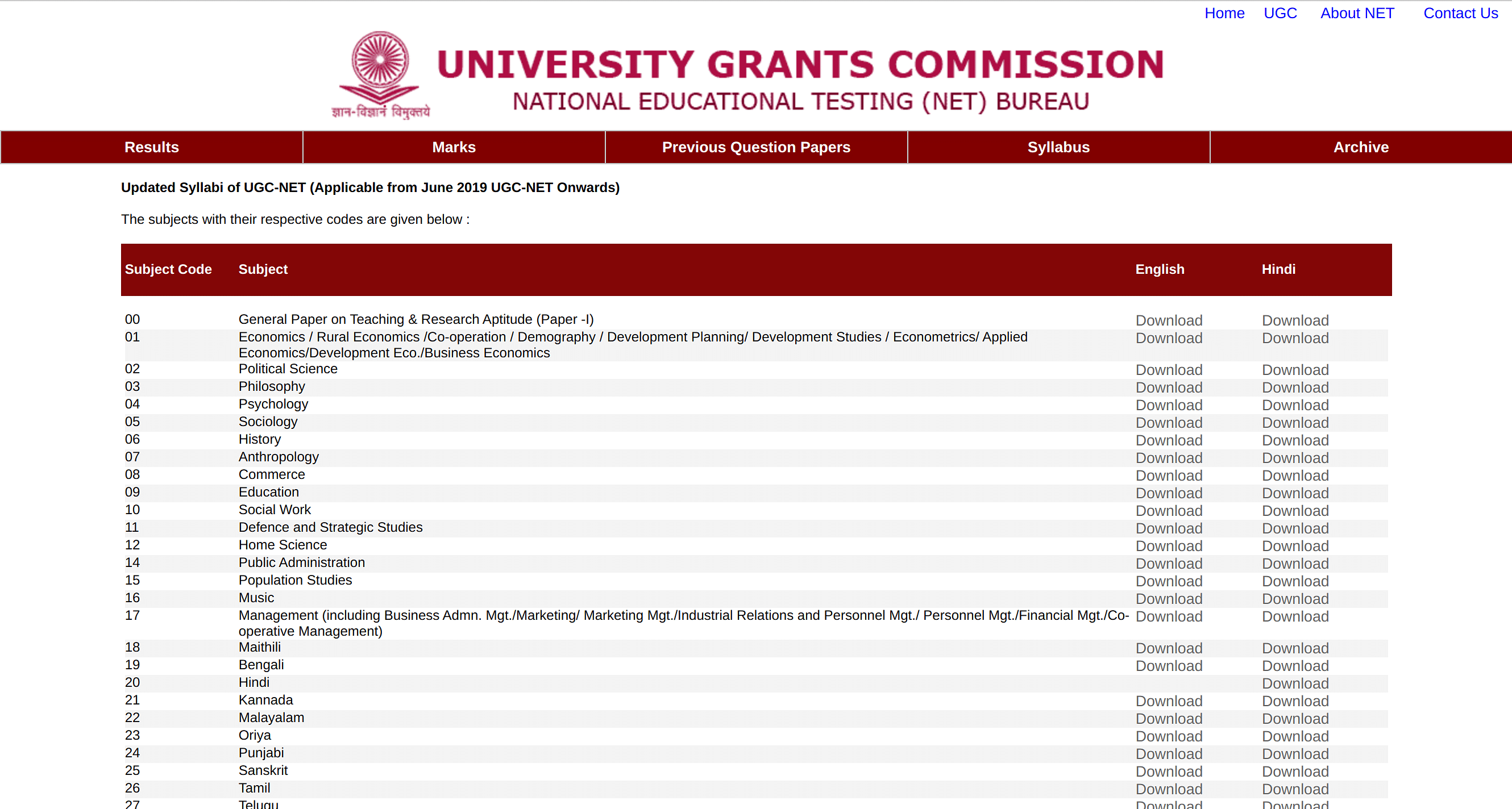The height and width of the screenshot is (809, 1512).
Task: Download Hindi syllabus for Economics (01)
Action: pyautogui.click(x=1295, y=338)
